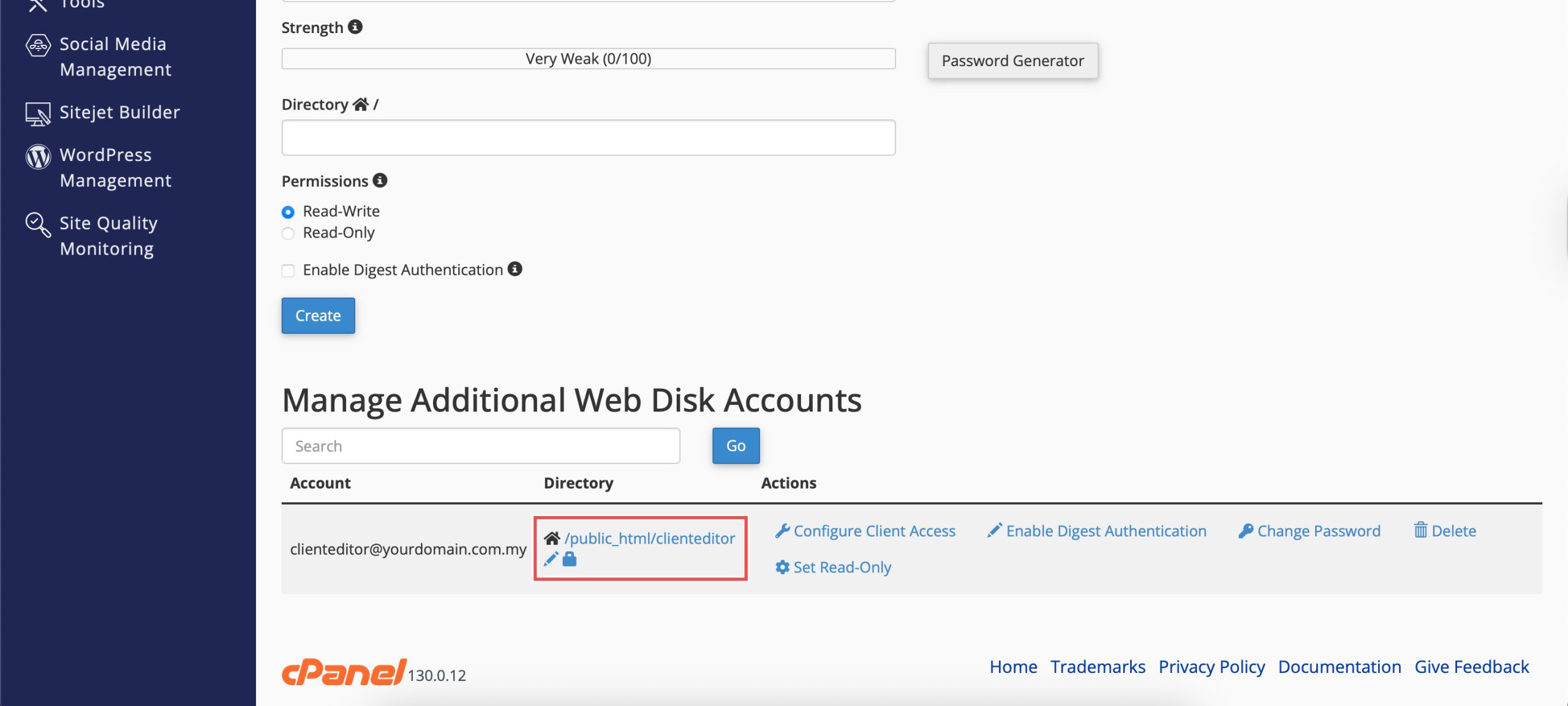Click the lock icon under clienteditor directory

(x=570, y=559)
